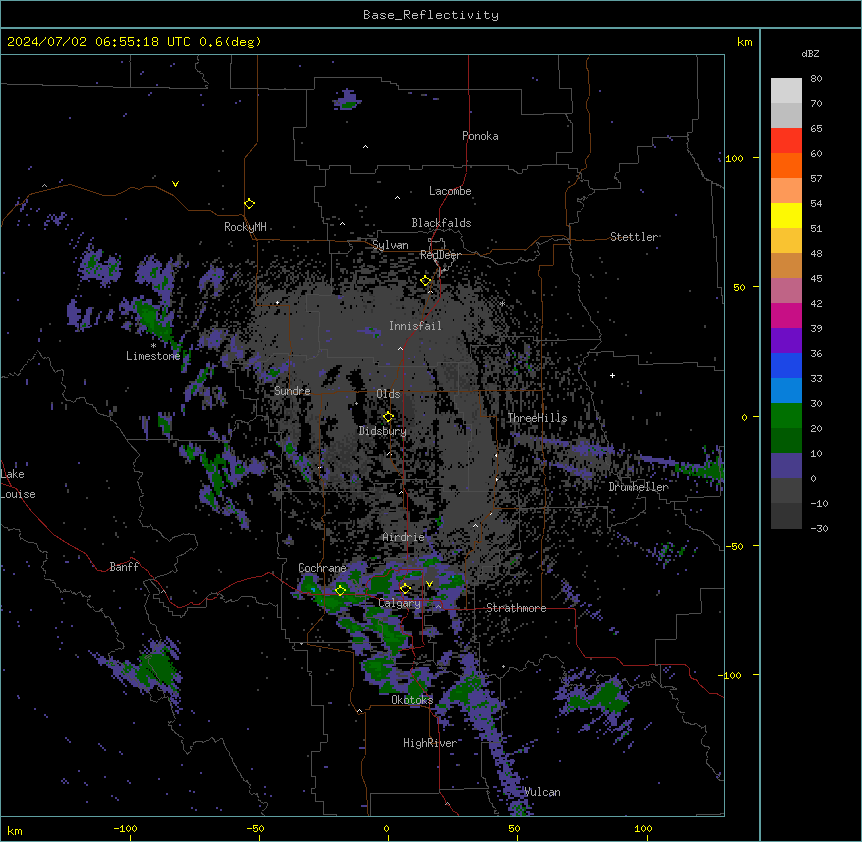Select the bright yellow 51–54 dBZ swatch
The image size is (862, 842).
786,215
